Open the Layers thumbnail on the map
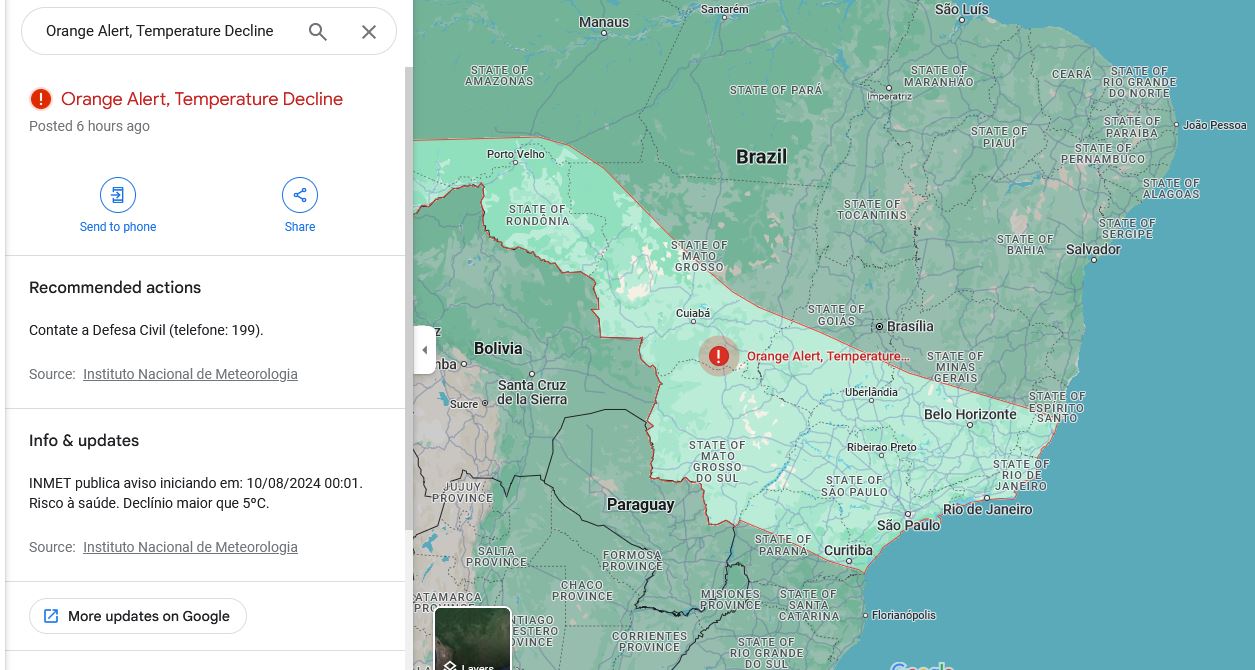This screenshot has width=1255, height=670. 472,639
